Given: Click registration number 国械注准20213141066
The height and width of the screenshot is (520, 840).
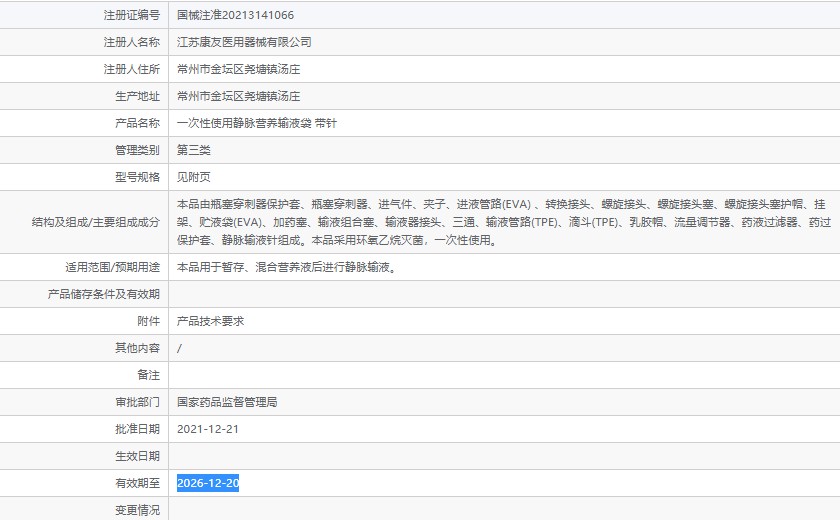Looking at the screenshot, I should [235, 15].
